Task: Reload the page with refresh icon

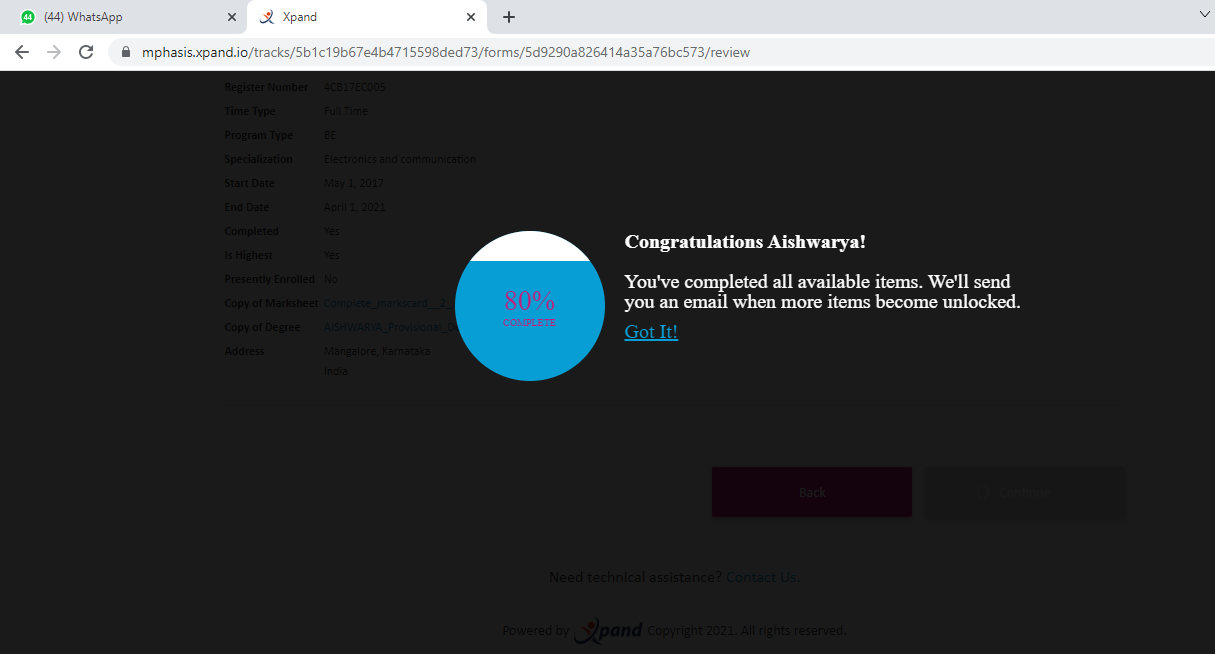Action: 86,52
